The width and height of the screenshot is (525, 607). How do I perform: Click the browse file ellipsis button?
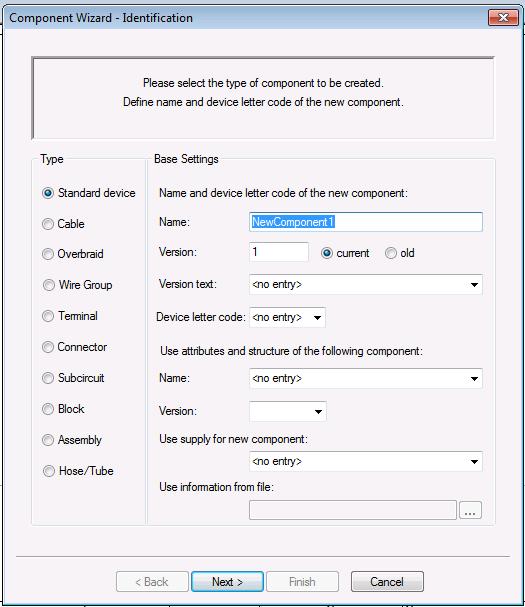tap(470, 510)
